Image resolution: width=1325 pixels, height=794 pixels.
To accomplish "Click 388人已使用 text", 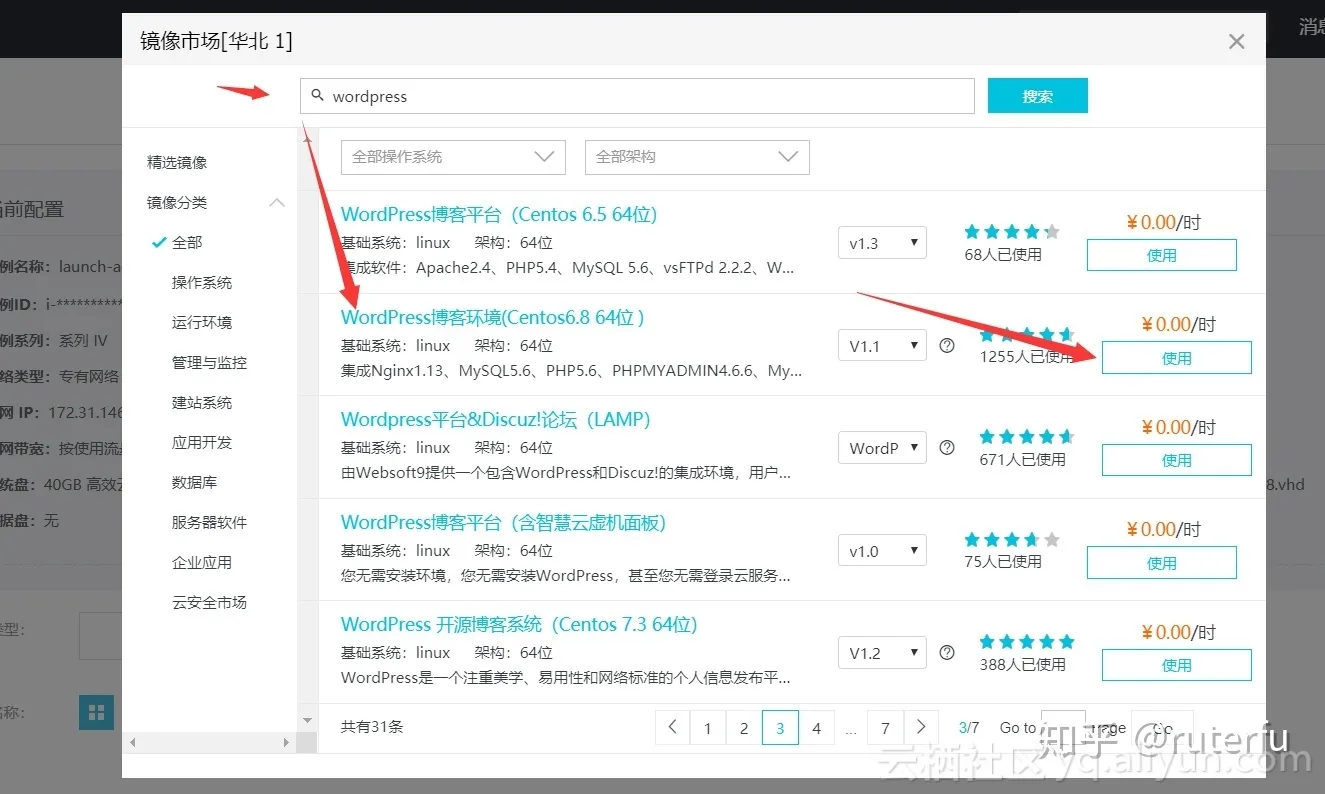I will point(1023,664).
